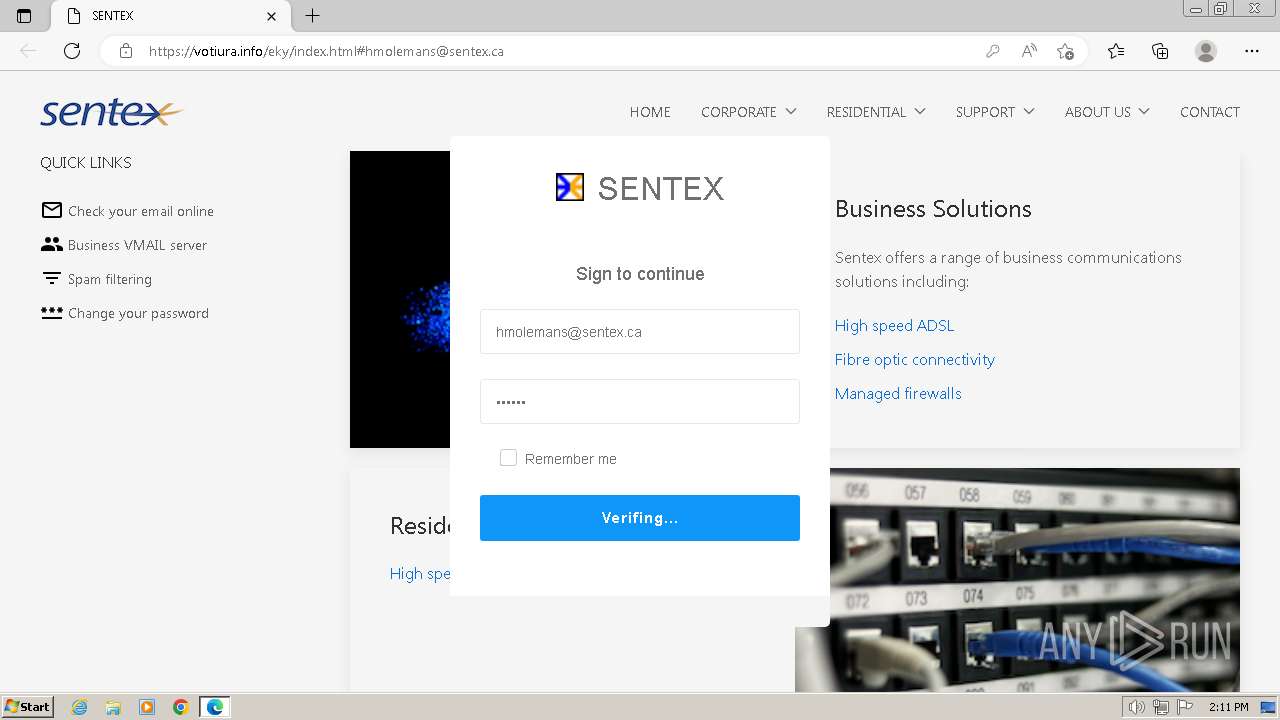Close the SENTEX browser tab
This screenshot has width=1280, height=720.
[272, 16]
